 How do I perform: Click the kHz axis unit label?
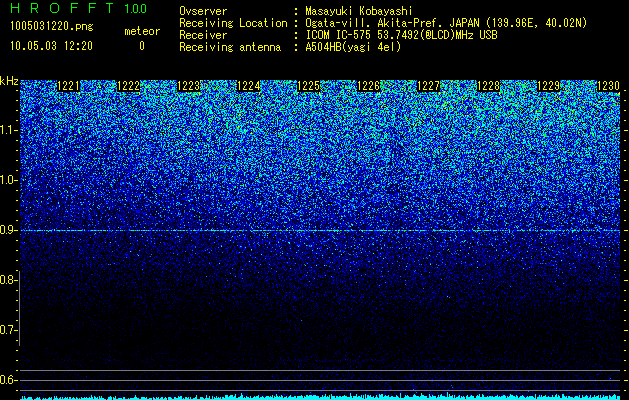[x=9, y=81]
